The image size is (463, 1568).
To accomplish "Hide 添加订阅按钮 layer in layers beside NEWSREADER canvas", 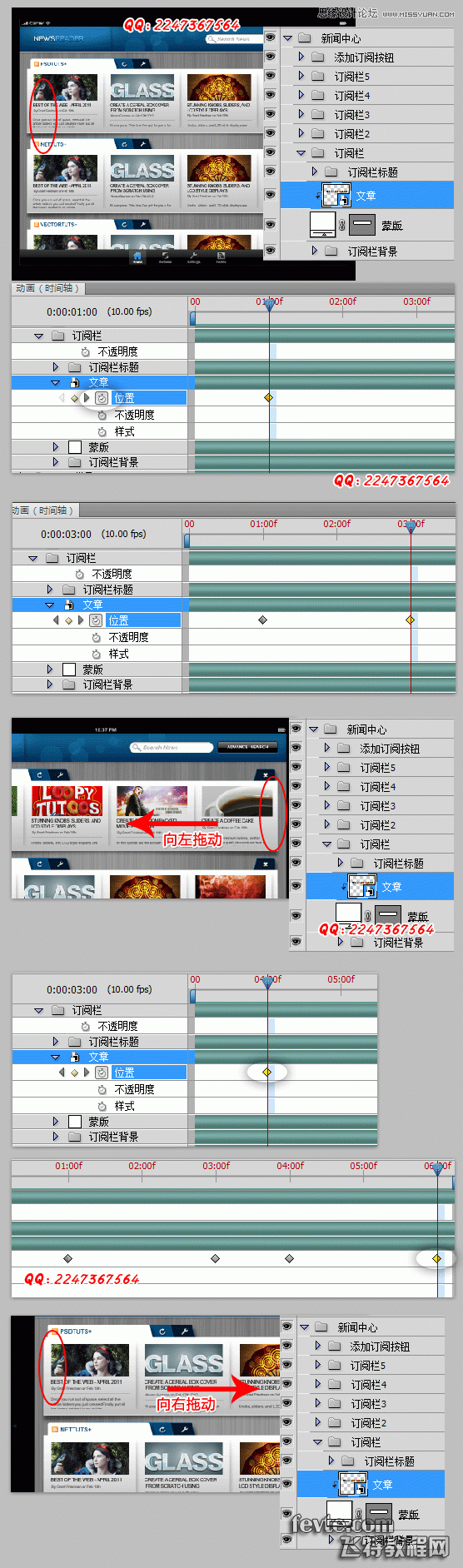I will click(x=270, y=57).
